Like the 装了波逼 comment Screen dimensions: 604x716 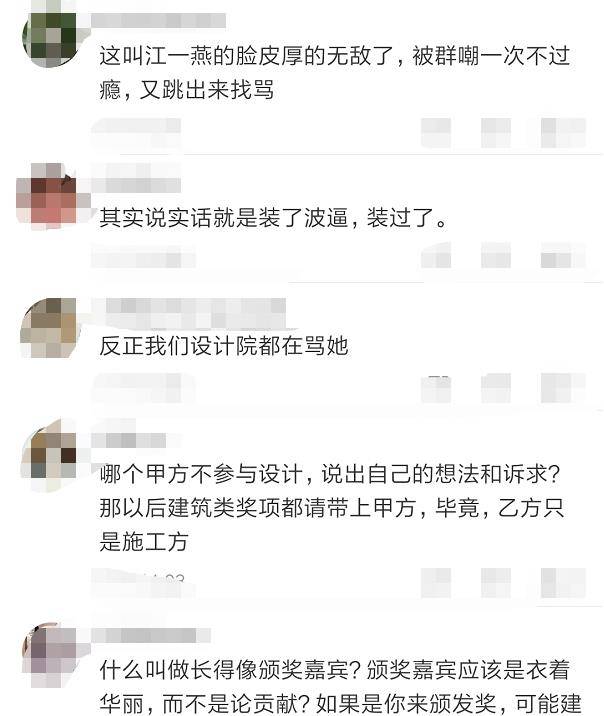pos(563,258)
